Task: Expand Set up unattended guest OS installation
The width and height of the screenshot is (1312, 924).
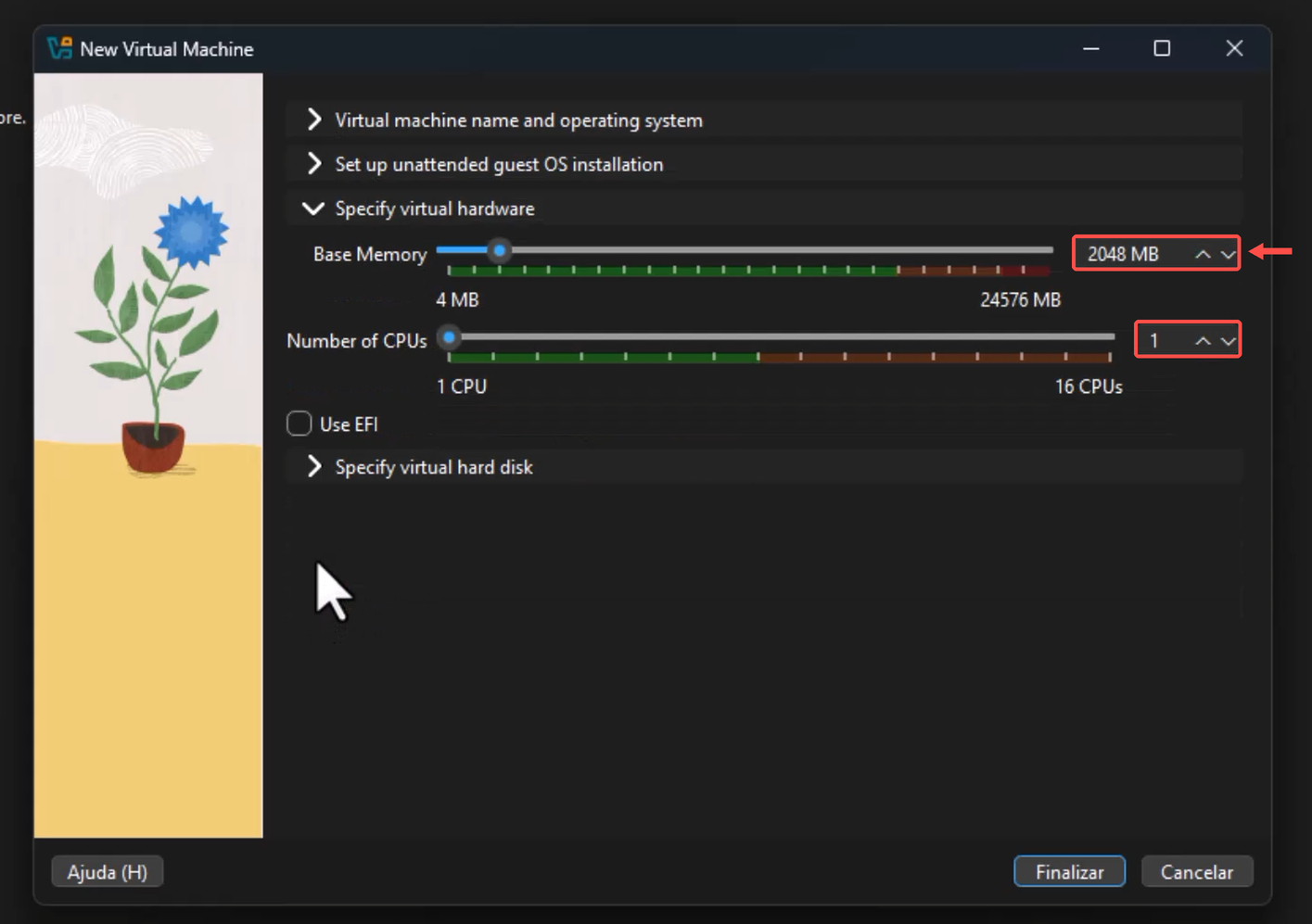Action: [764, 164]
